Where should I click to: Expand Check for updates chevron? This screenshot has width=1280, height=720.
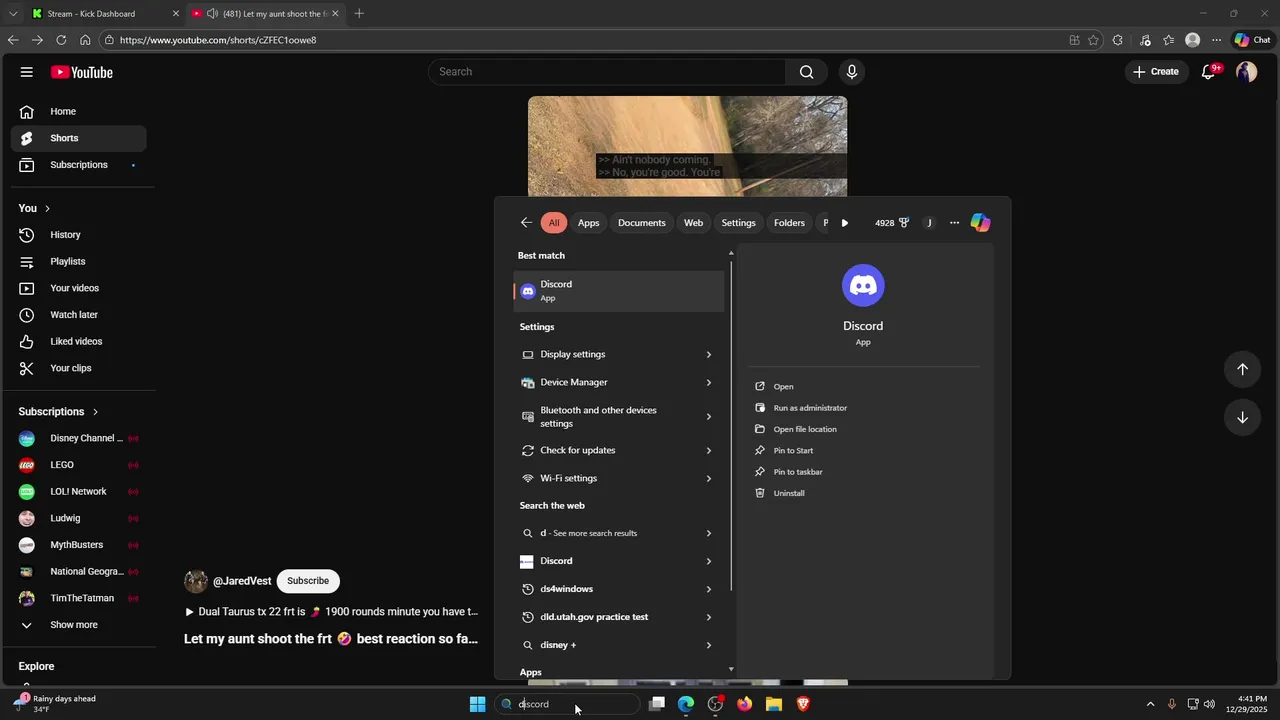(x=708, y=450)
